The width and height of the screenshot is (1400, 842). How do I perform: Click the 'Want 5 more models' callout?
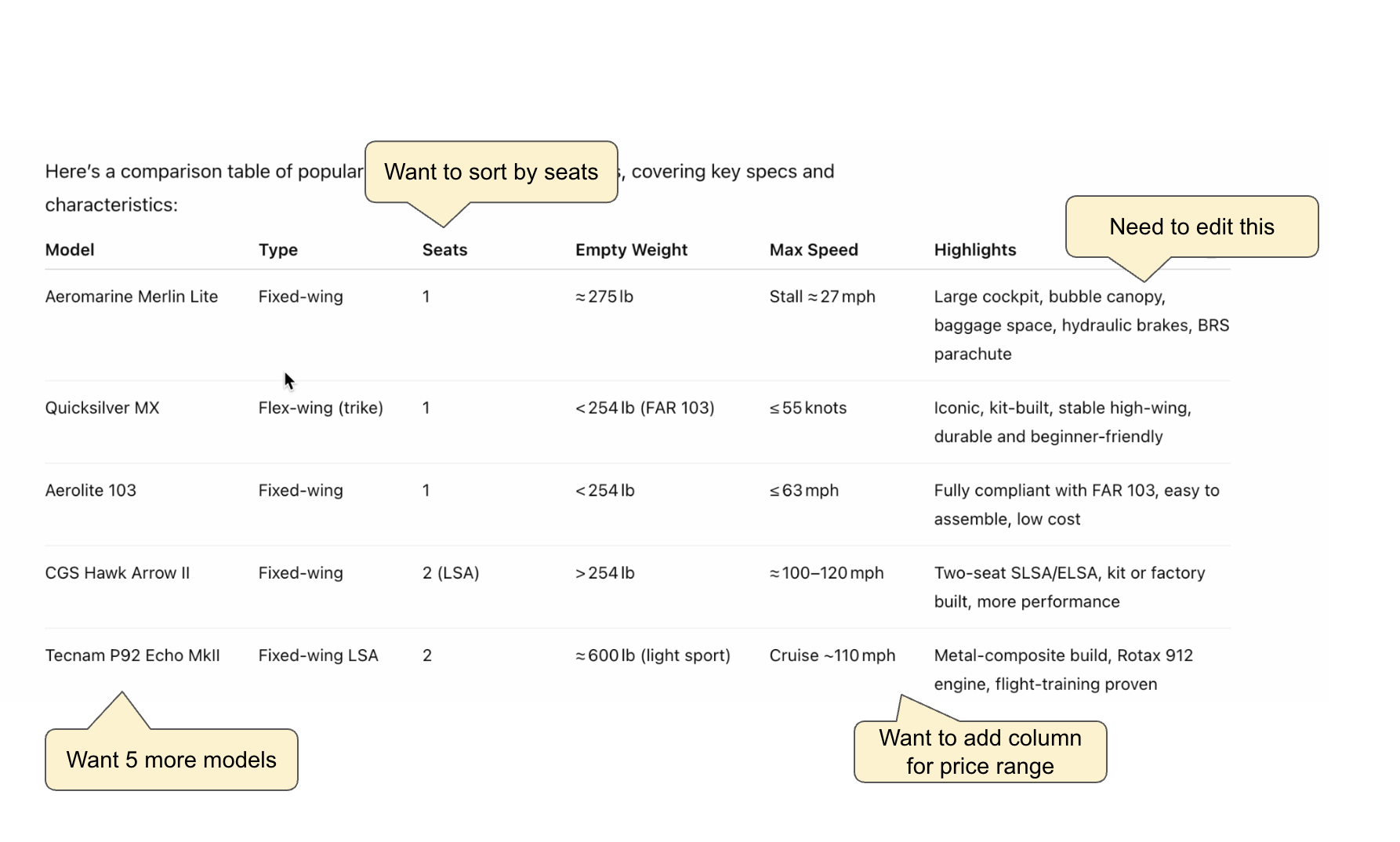(x=172, y=760)
